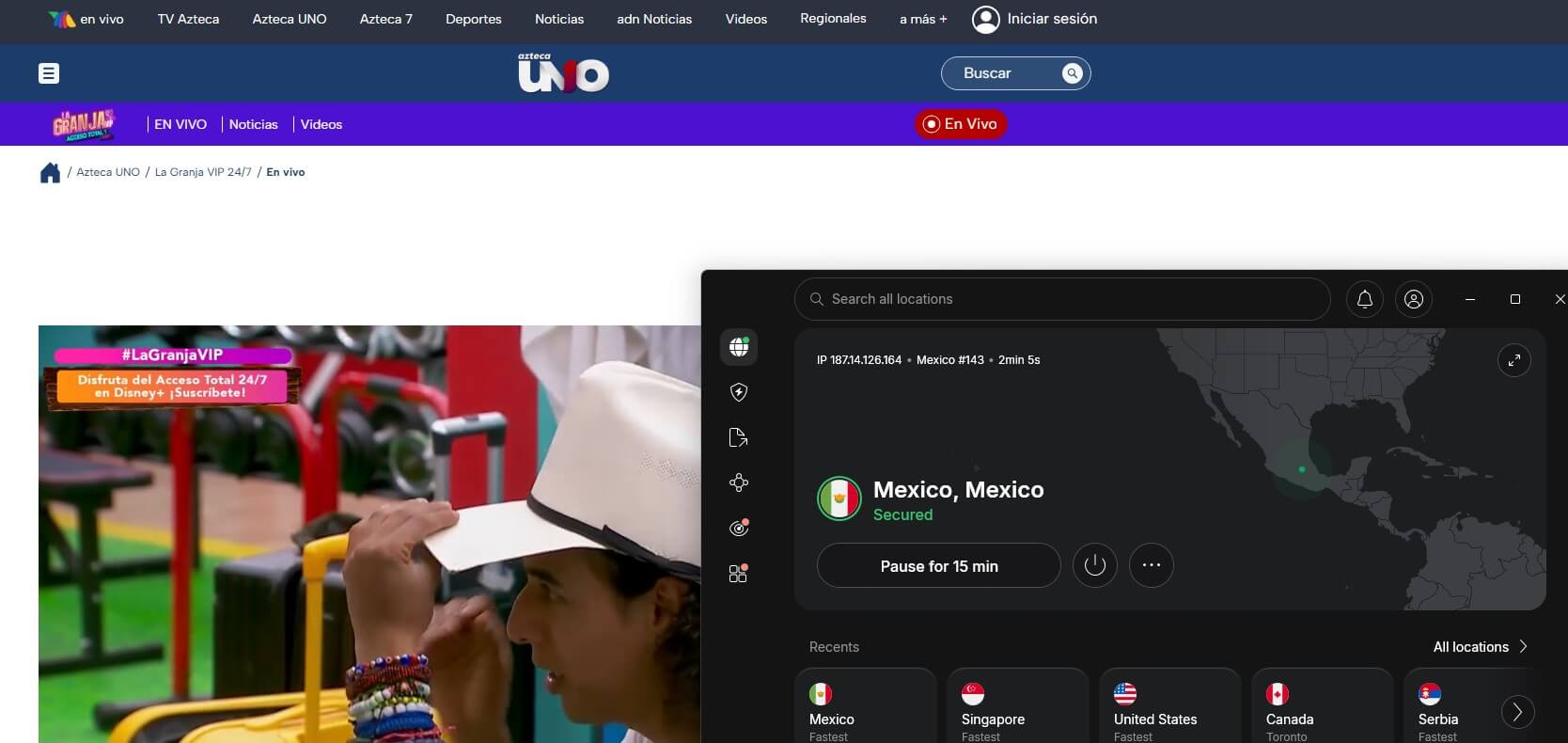Expand All locations list
Viewport: 1568px width, 743px height.
[x=1481, y=647]
